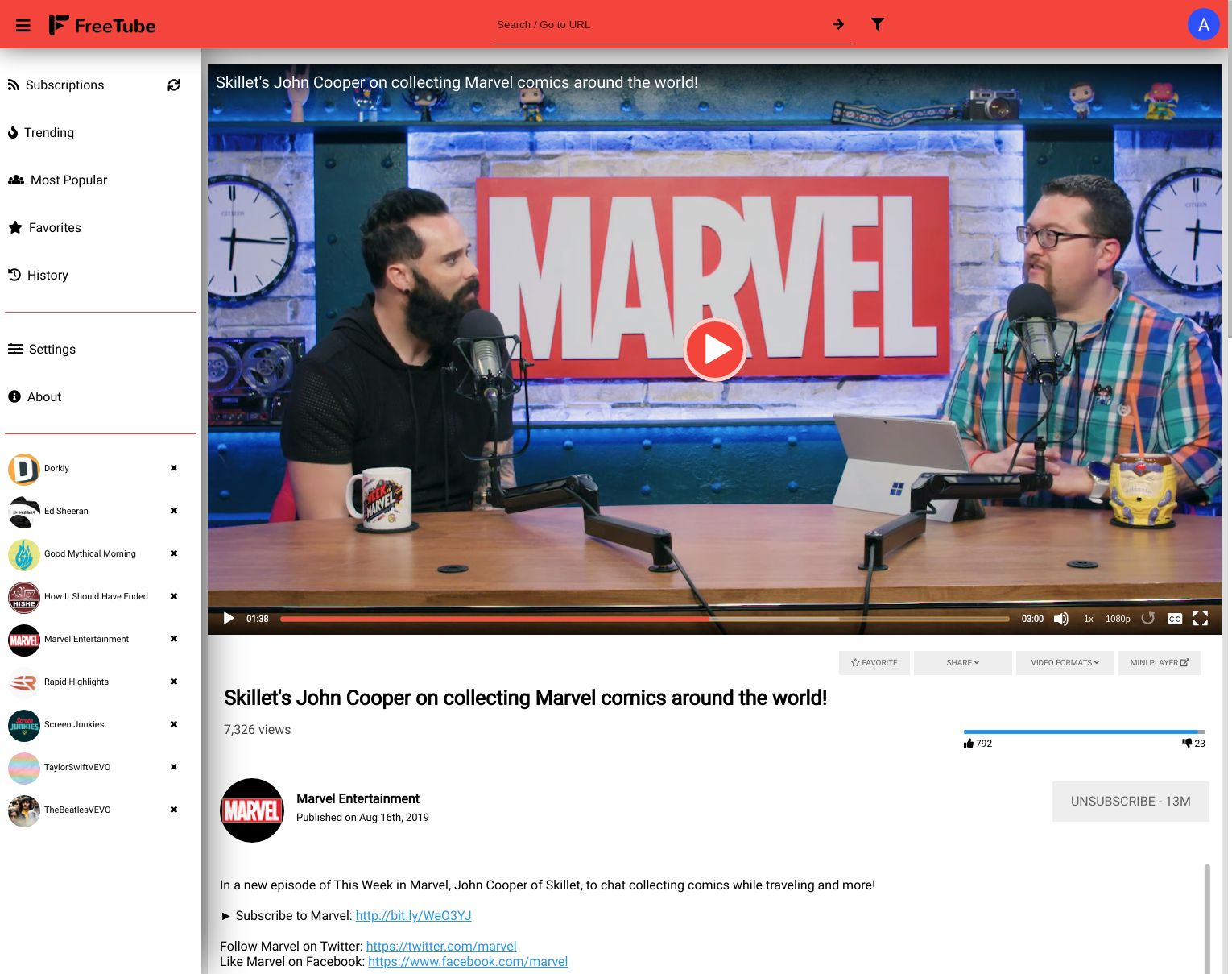Change video quality from 1080p

click(1118, 619)
